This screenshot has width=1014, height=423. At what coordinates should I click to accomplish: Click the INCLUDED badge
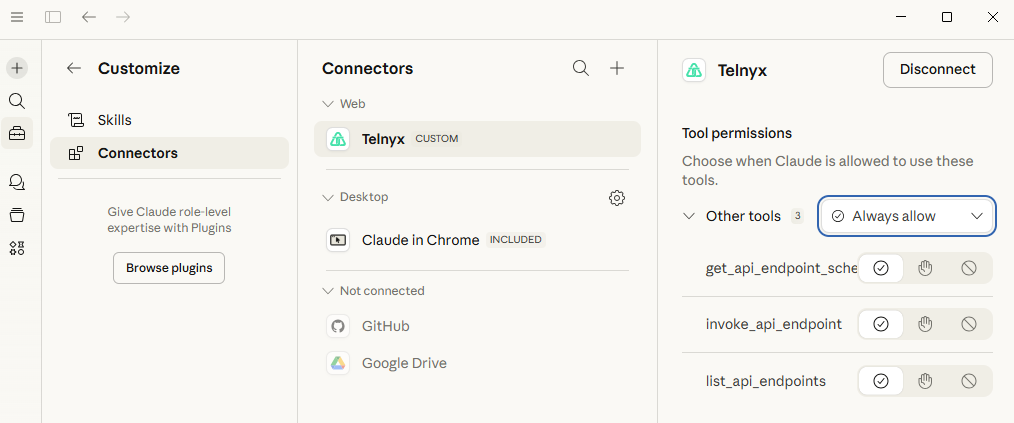point(515,240)
